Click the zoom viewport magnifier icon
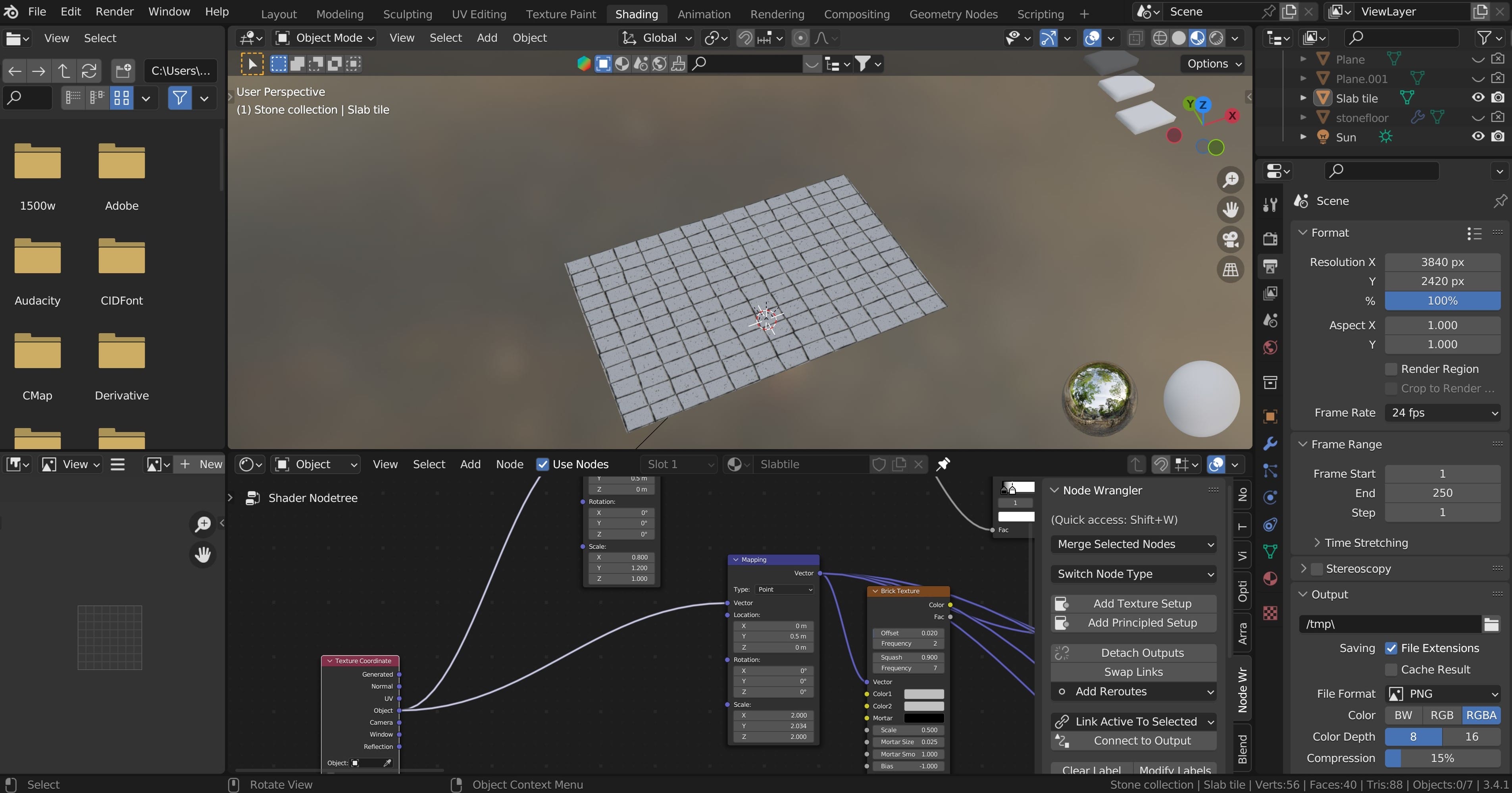The height and width of the screenshot is (793, 1512). coord(1230,180)
